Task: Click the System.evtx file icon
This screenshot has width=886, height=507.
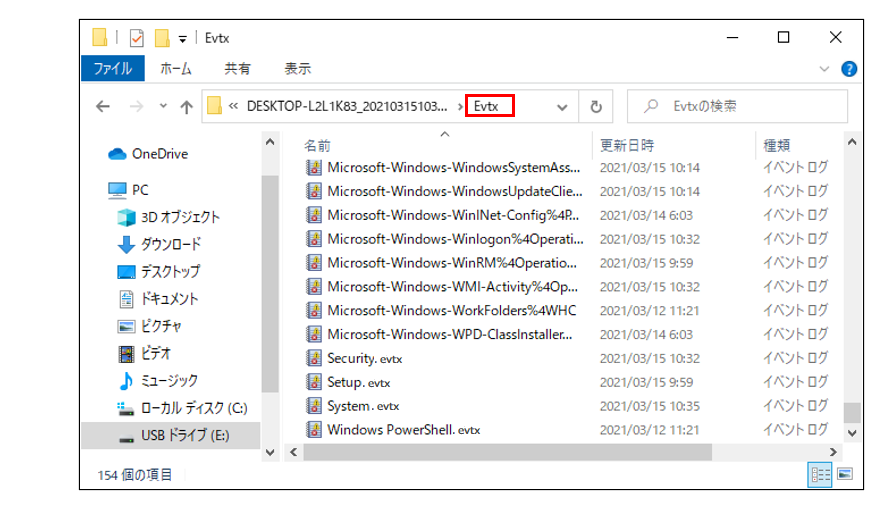Action: [314, 406]
